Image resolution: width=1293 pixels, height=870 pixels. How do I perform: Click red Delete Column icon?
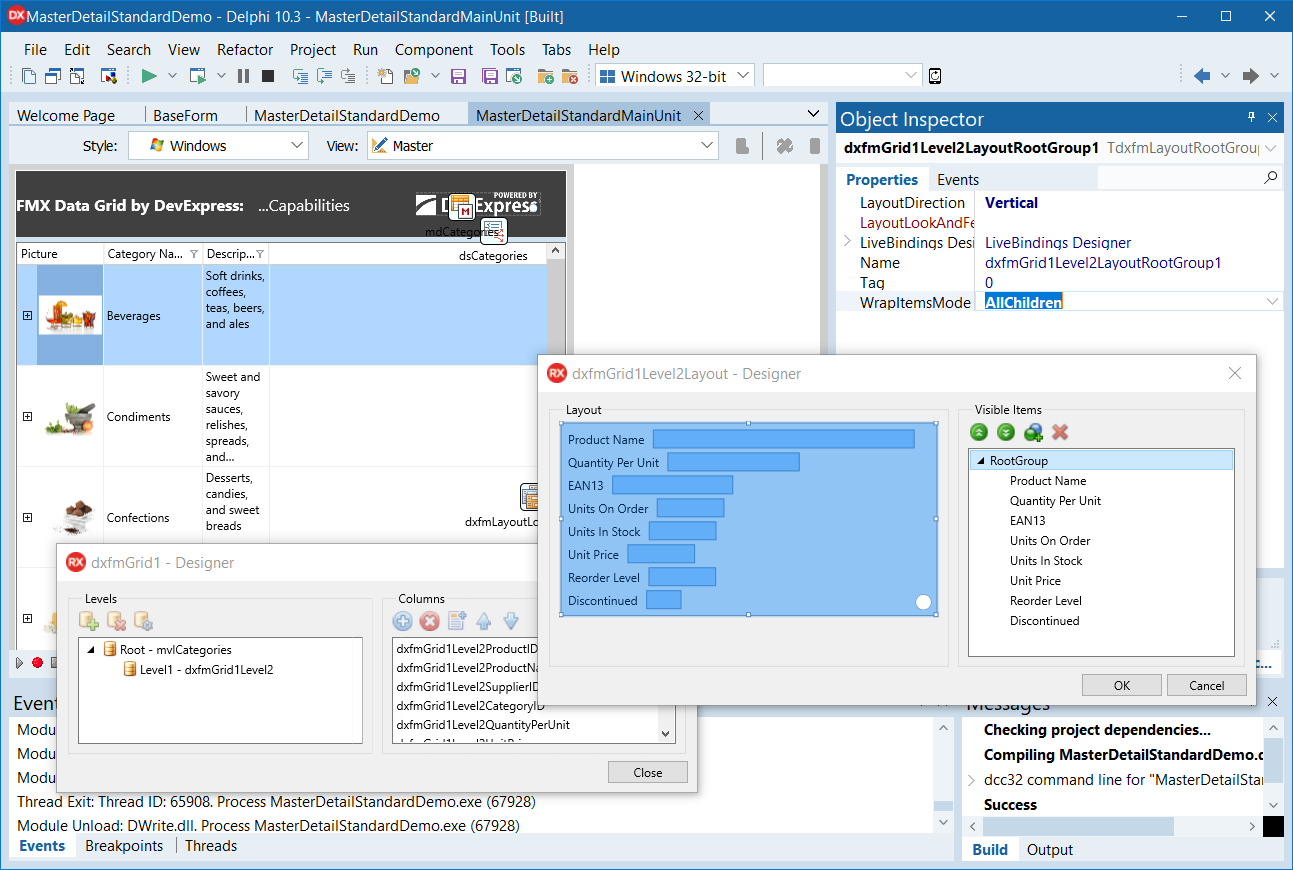click(430, 621)
